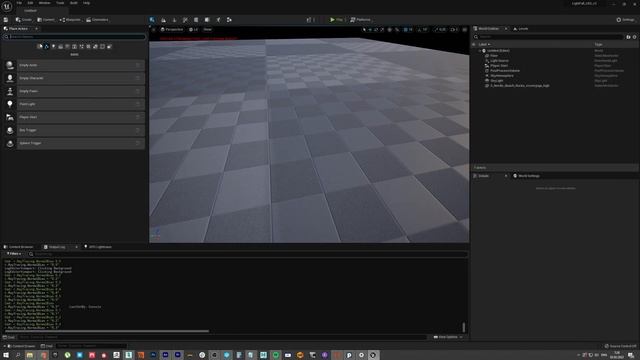
Task: Open the Blueprints dropdown
Action: coord(70,20)
